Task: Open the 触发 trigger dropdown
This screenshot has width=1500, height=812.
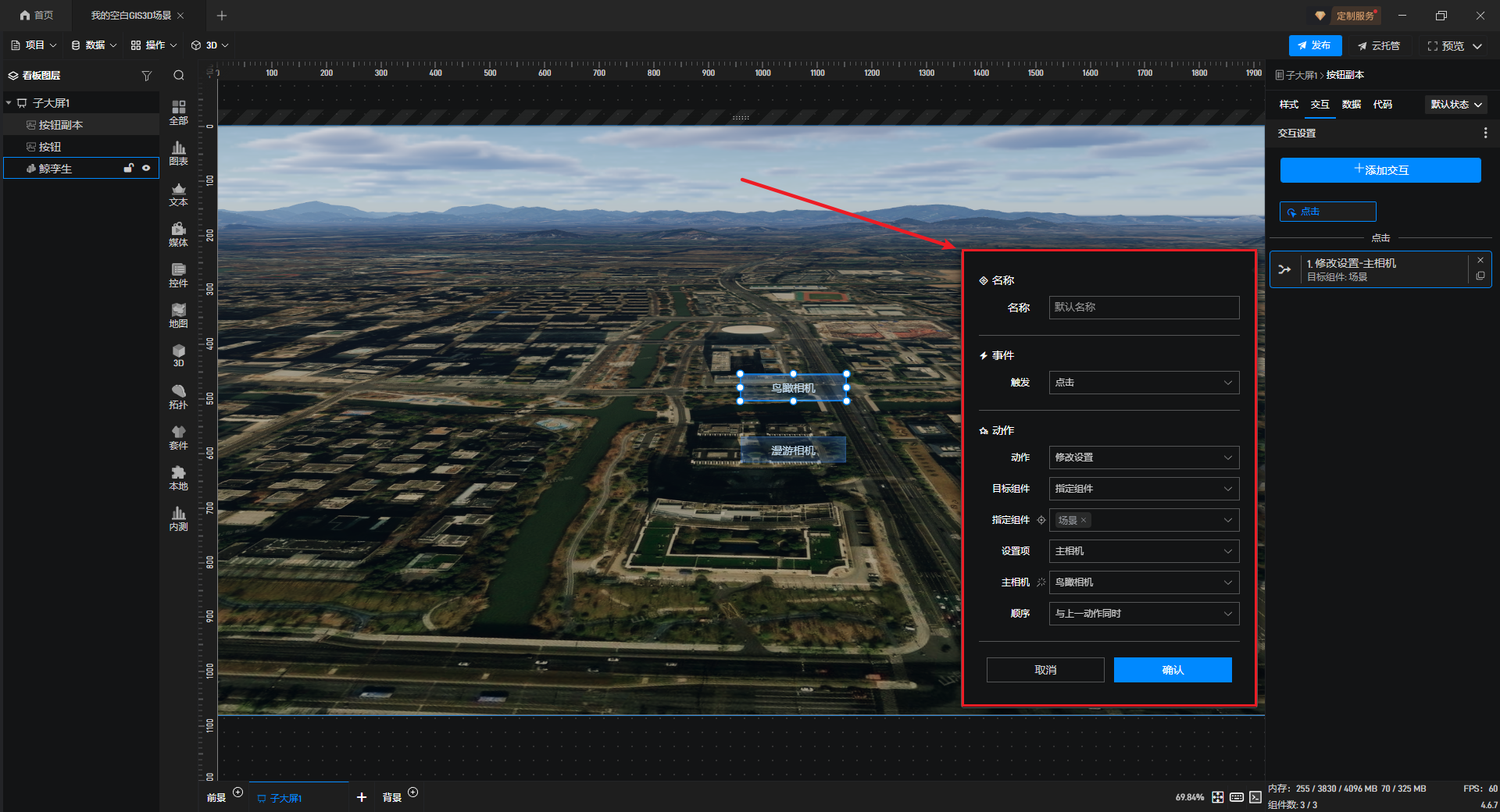Action: [x=1143, y=383]
